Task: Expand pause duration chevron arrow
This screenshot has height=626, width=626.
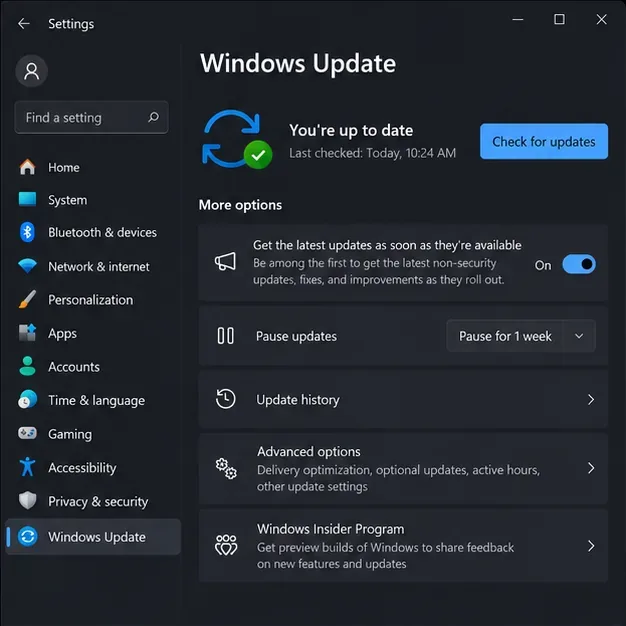Action: (x=579, y=336)
